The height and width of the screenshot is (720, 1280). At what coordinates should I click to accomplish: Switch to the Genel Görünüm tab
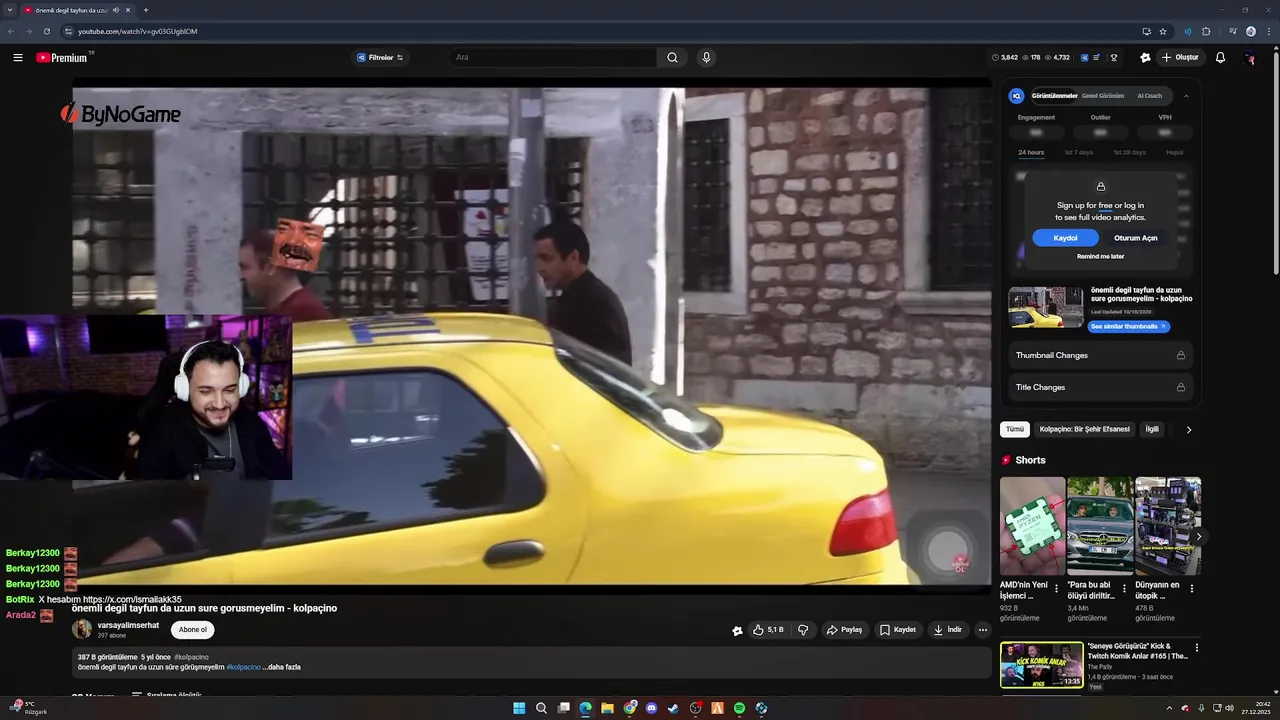click(x=1103, y=96)
